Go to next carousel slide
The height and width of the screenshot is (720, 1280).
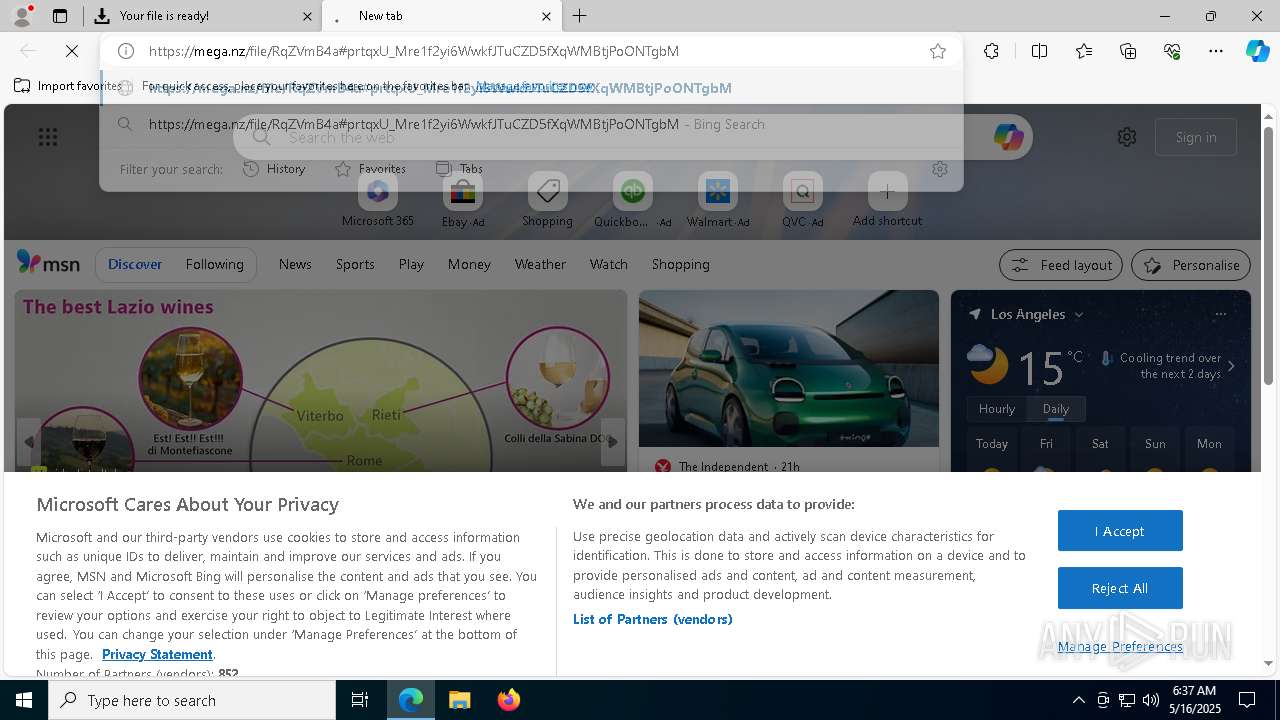(613, 442)
